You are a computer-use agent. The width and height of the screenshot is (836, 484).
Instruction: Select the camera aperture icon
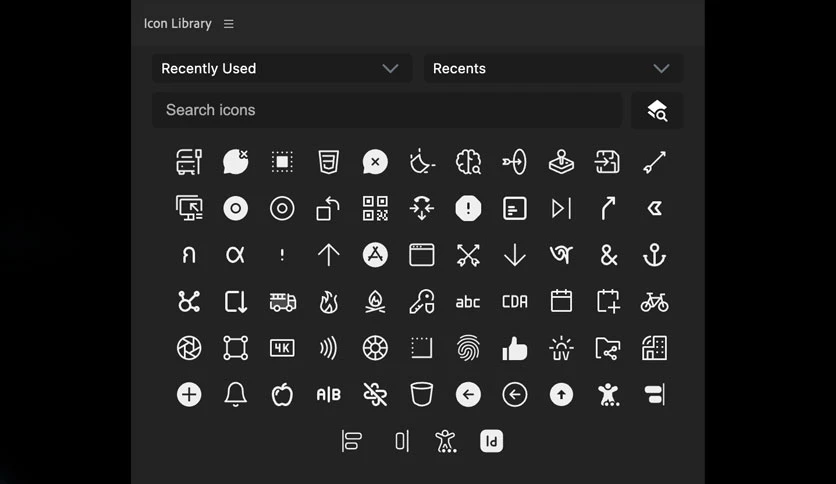click(189, 348)
